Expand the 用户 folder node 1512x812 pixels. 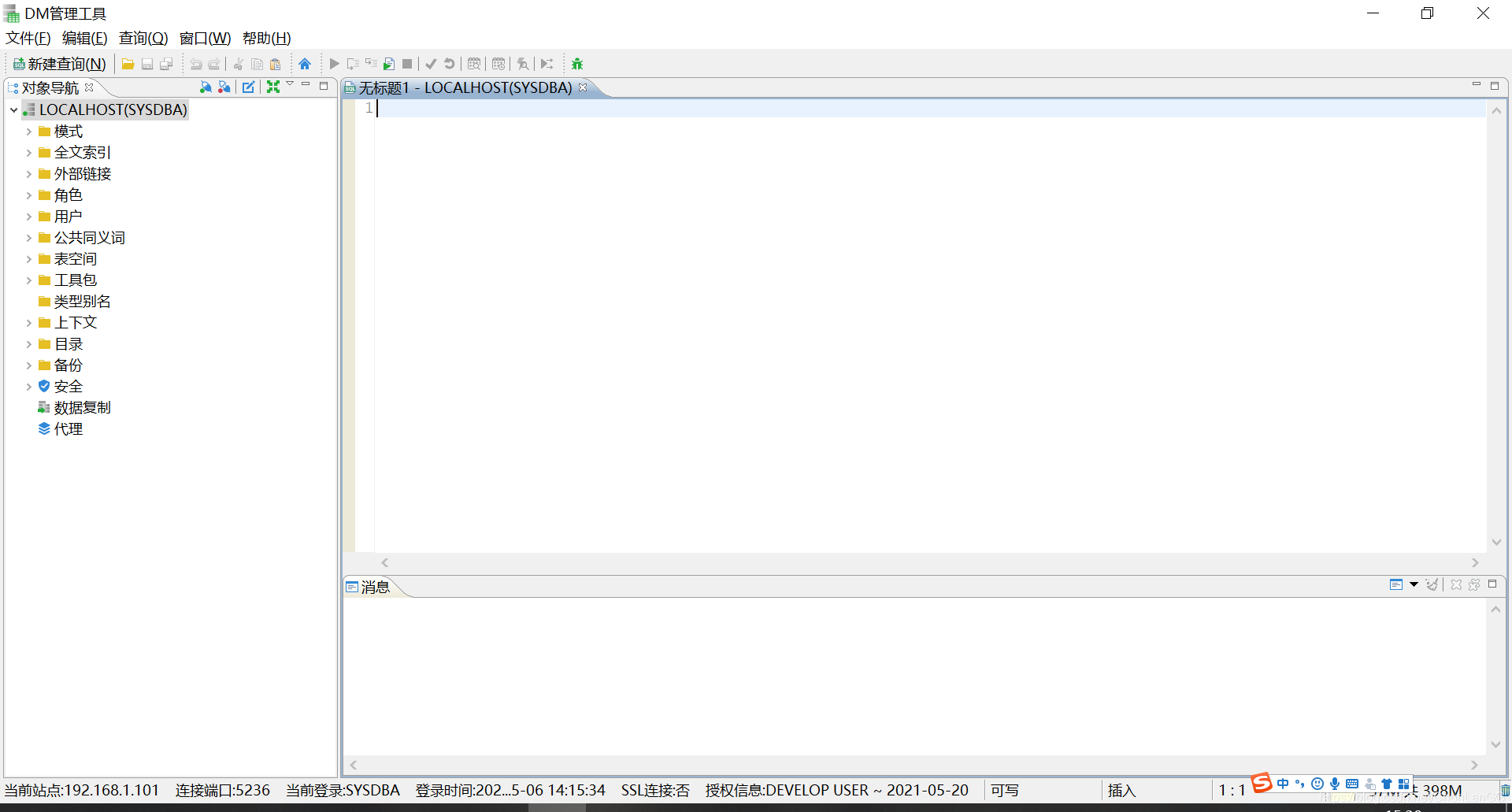(29, 217)
